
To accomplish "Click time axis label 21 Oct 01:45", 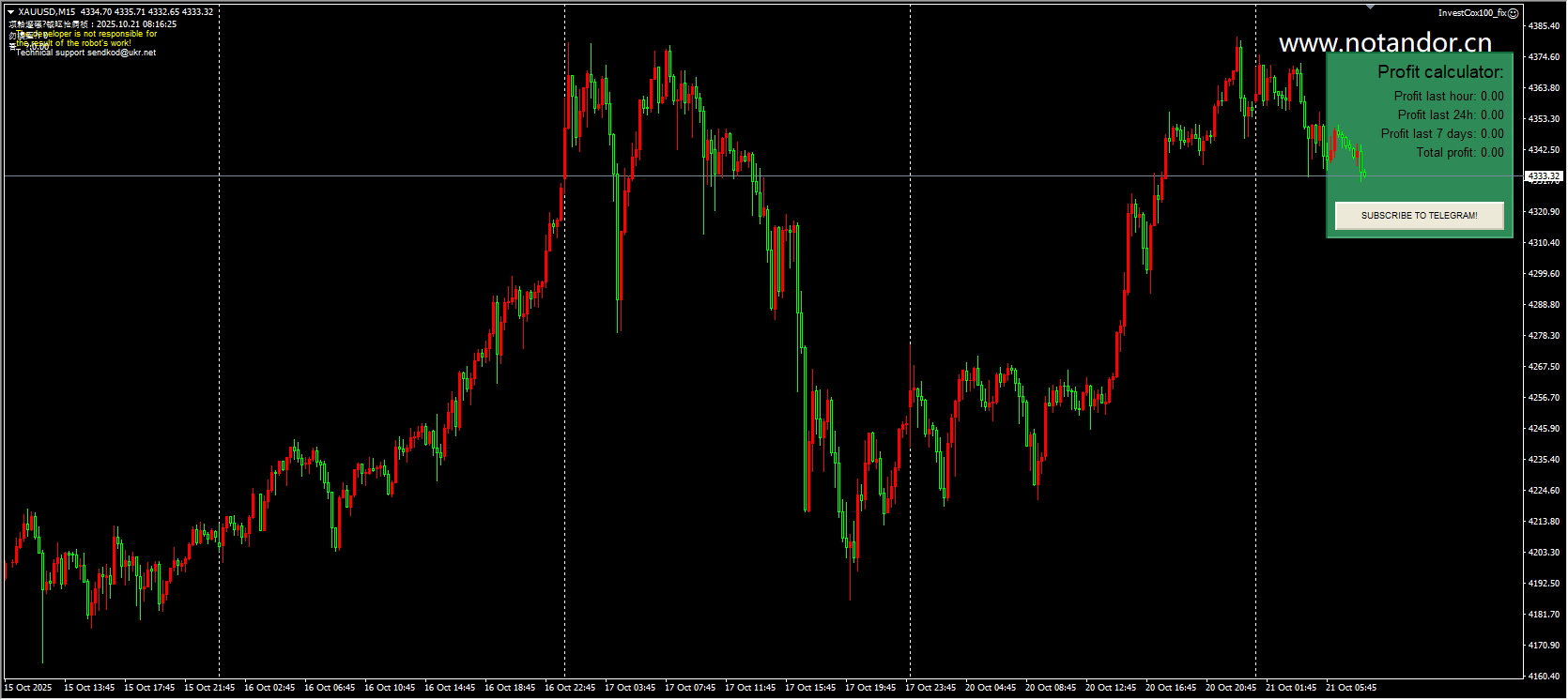I will pyautogui.click(x=1291, y=688).
